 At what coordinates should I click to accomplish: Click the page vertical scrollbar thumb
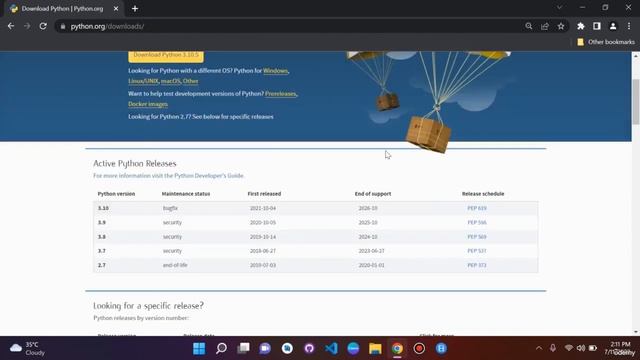(636, 102)
